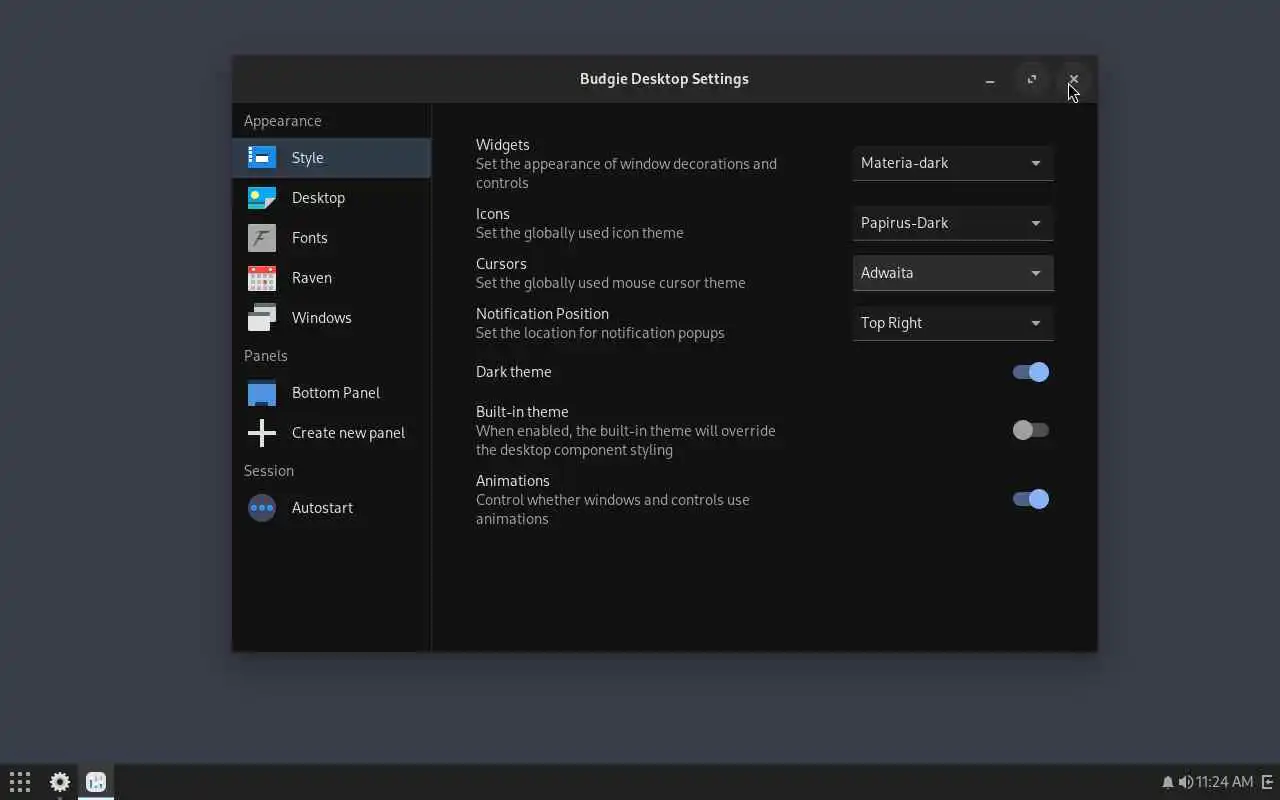Click the Budgie Desktop Settings title text
The height and width of the screenshot is (800, 1280).
tap(664, 79)
